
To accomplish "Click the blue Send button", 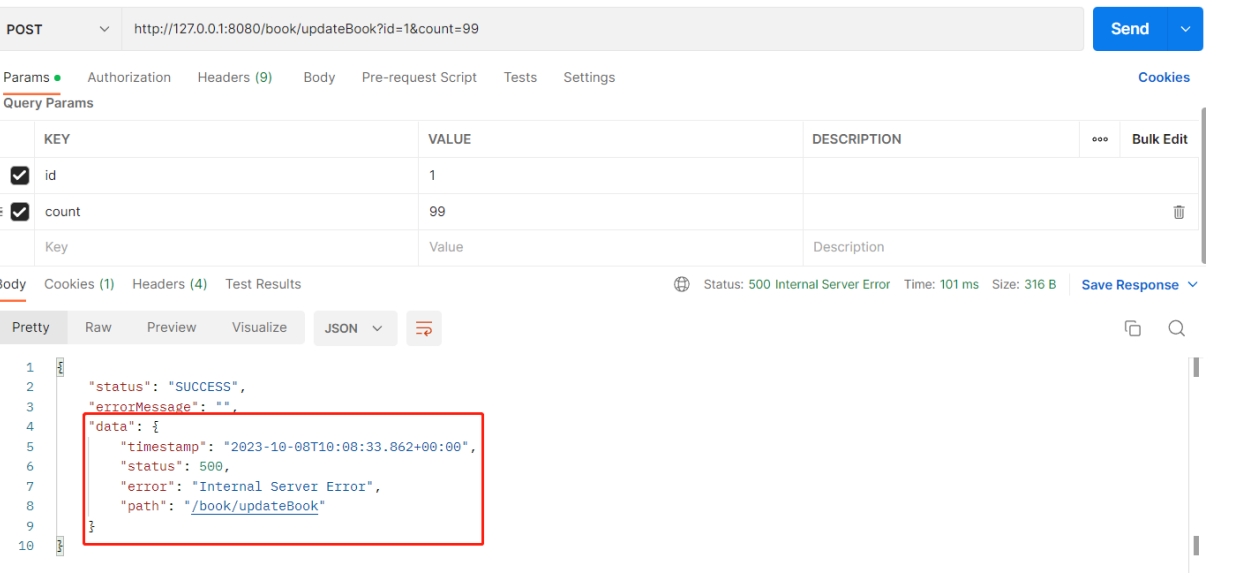I will [1130, 29].
